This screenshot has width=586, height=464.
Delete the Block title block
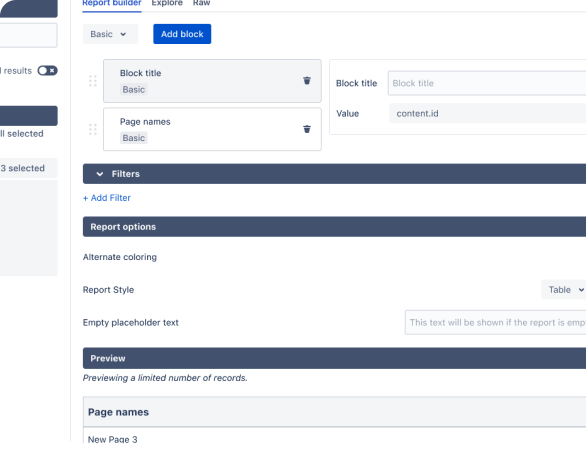pos(306,80)
